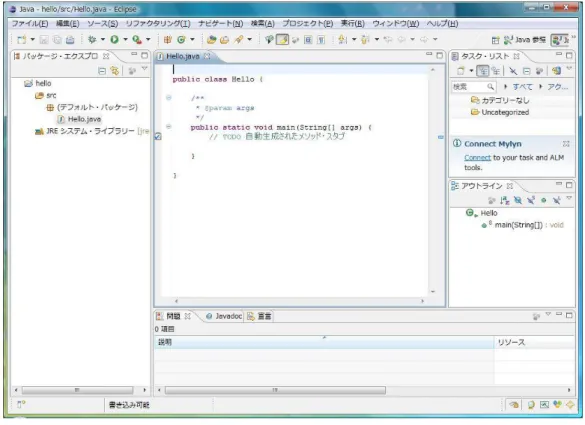The image size is (585, 425).
Task: Open the ソース(S) menu
Action: tap(103, 24)
